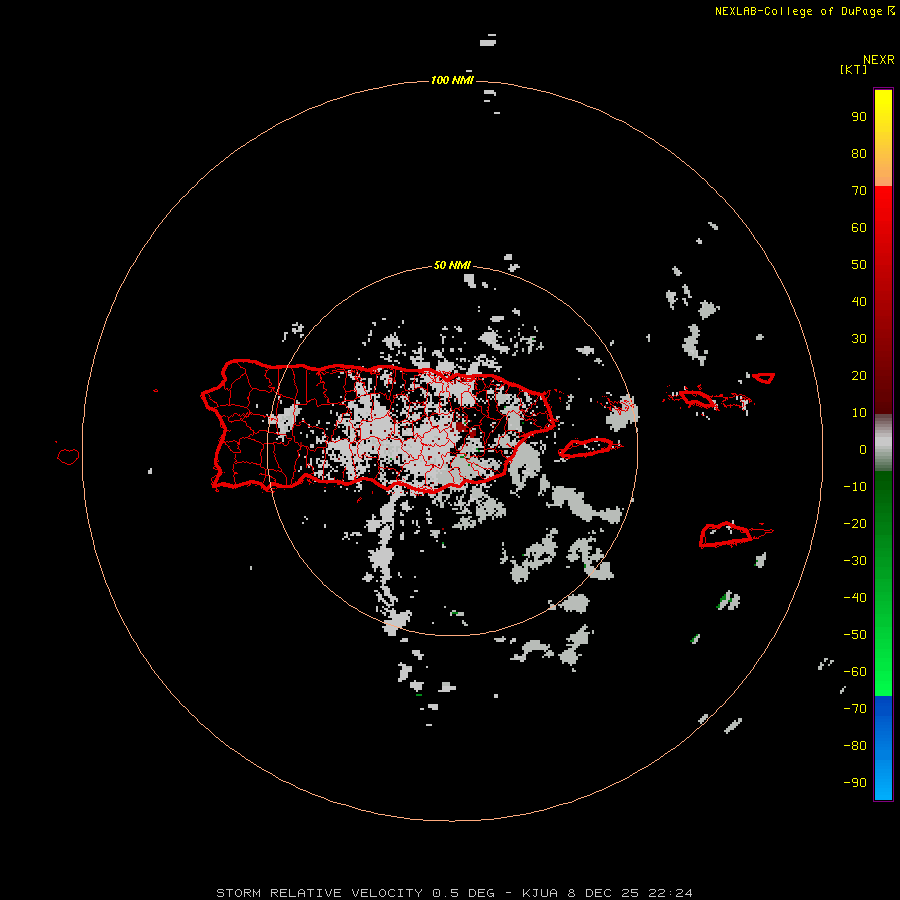Pick the -30 scale label

pyautogui.click(x=855, y=561)
